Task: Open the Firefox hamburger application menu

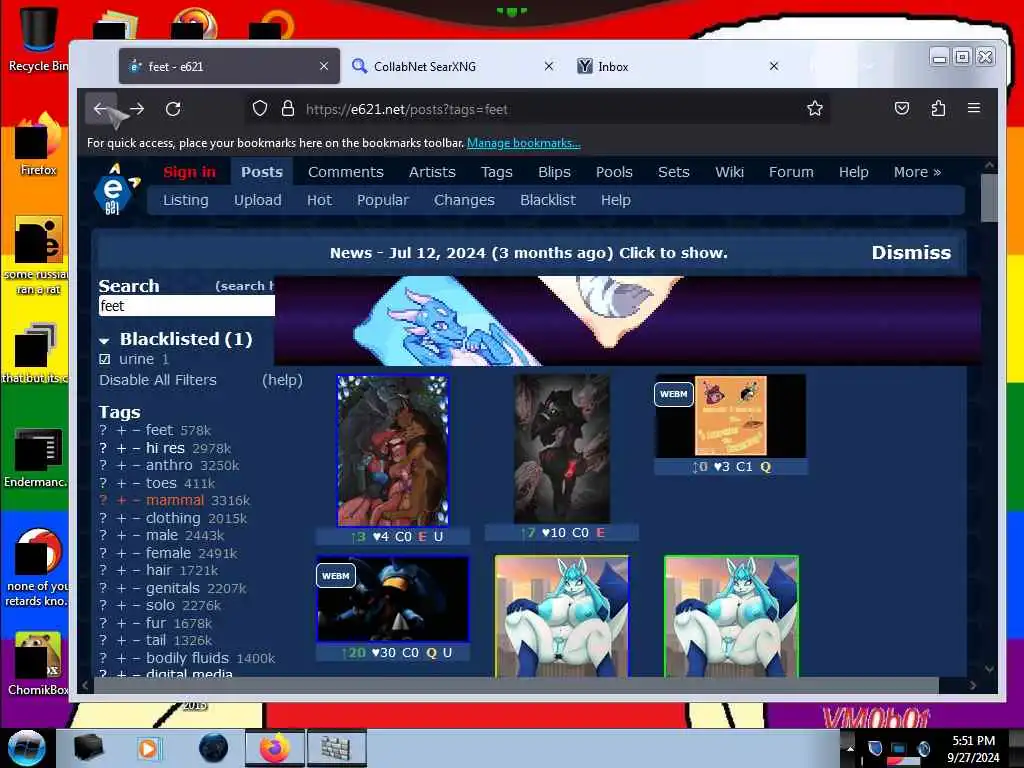Action: click(974, 108)
